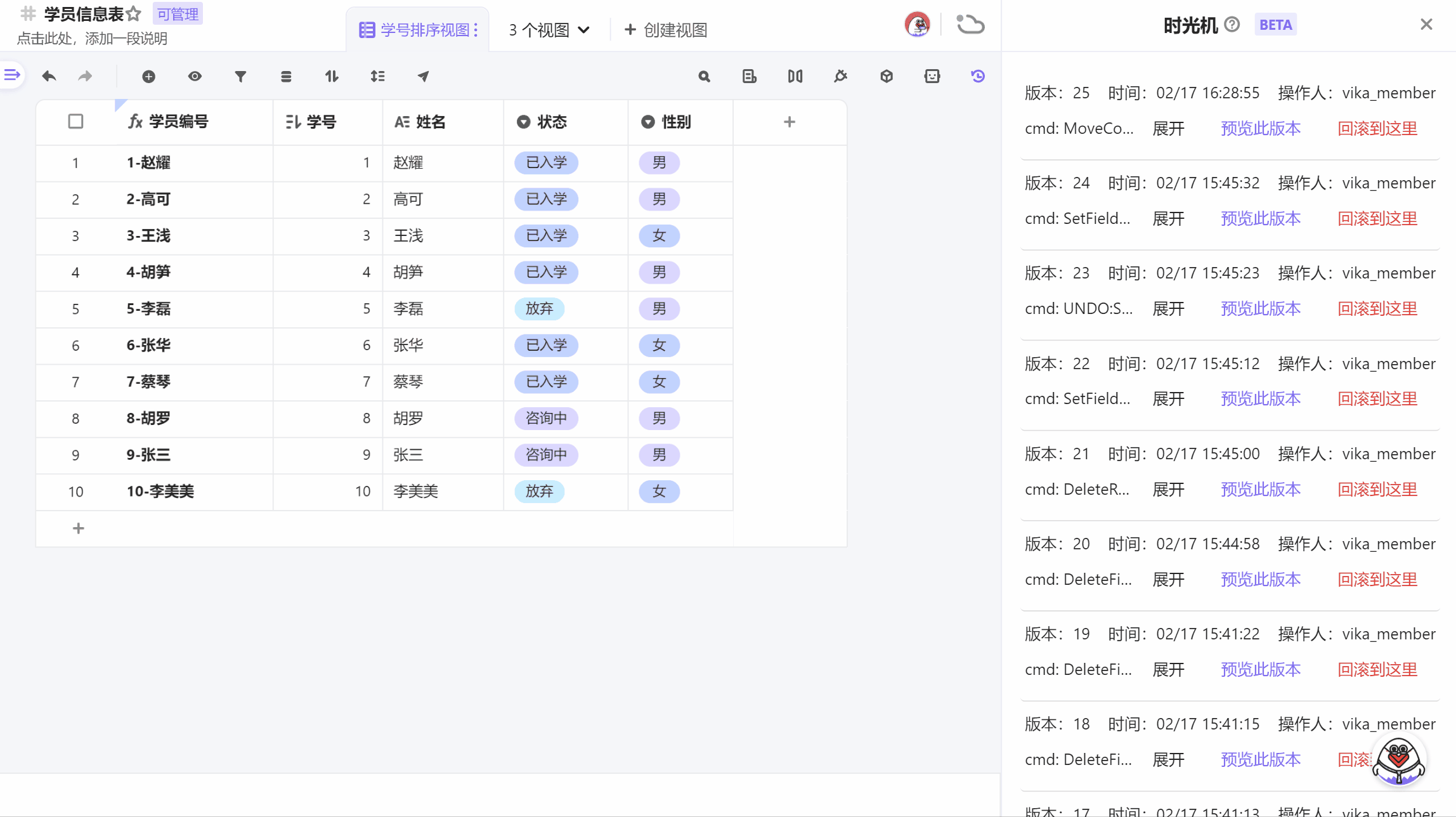
Task: Open the 3 个视图 dropdown
Action: click(x=549, y=30)
